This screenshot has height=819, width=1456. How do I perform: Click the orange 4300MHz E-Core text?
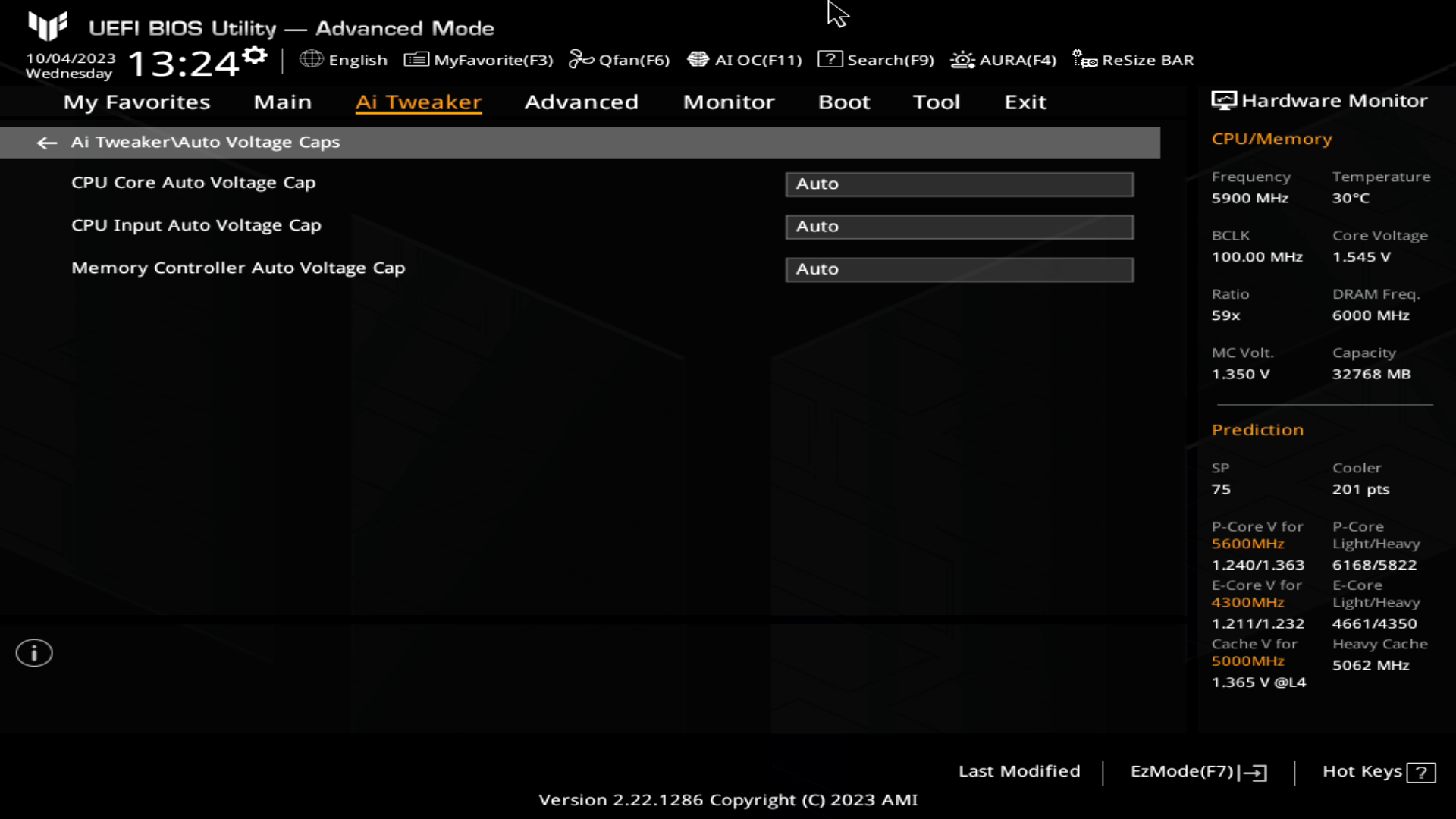pyautogui.click(x=1247, y=602)
